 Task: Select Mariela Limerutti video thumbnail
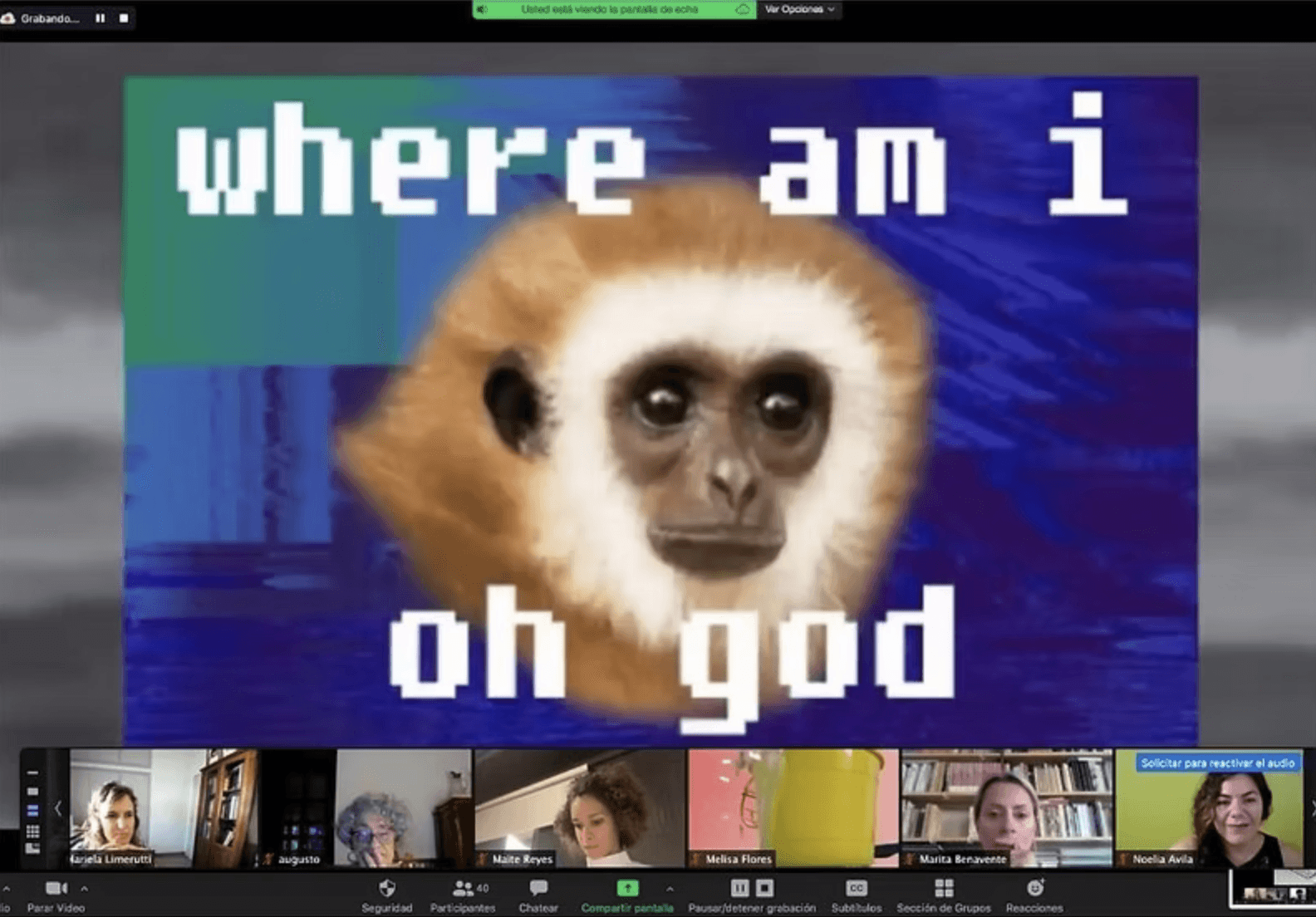coord(164,808)
